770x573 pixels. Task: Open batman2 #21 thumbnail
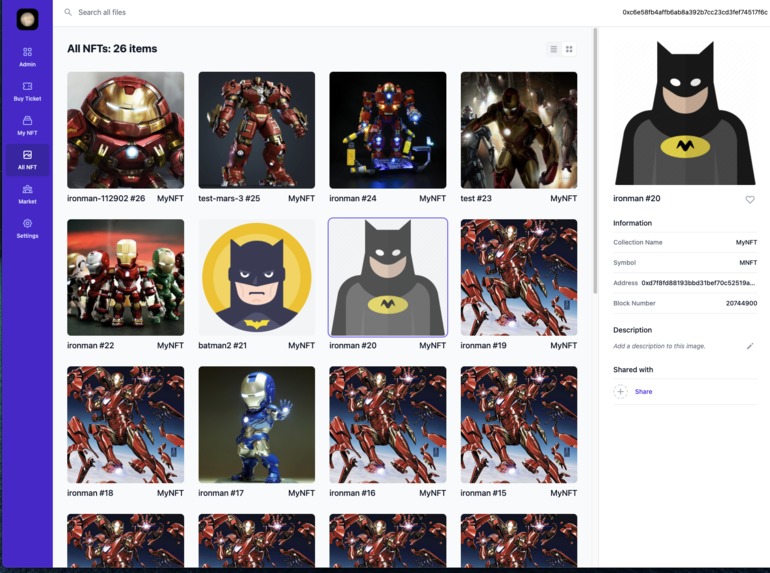click(257, 277)
